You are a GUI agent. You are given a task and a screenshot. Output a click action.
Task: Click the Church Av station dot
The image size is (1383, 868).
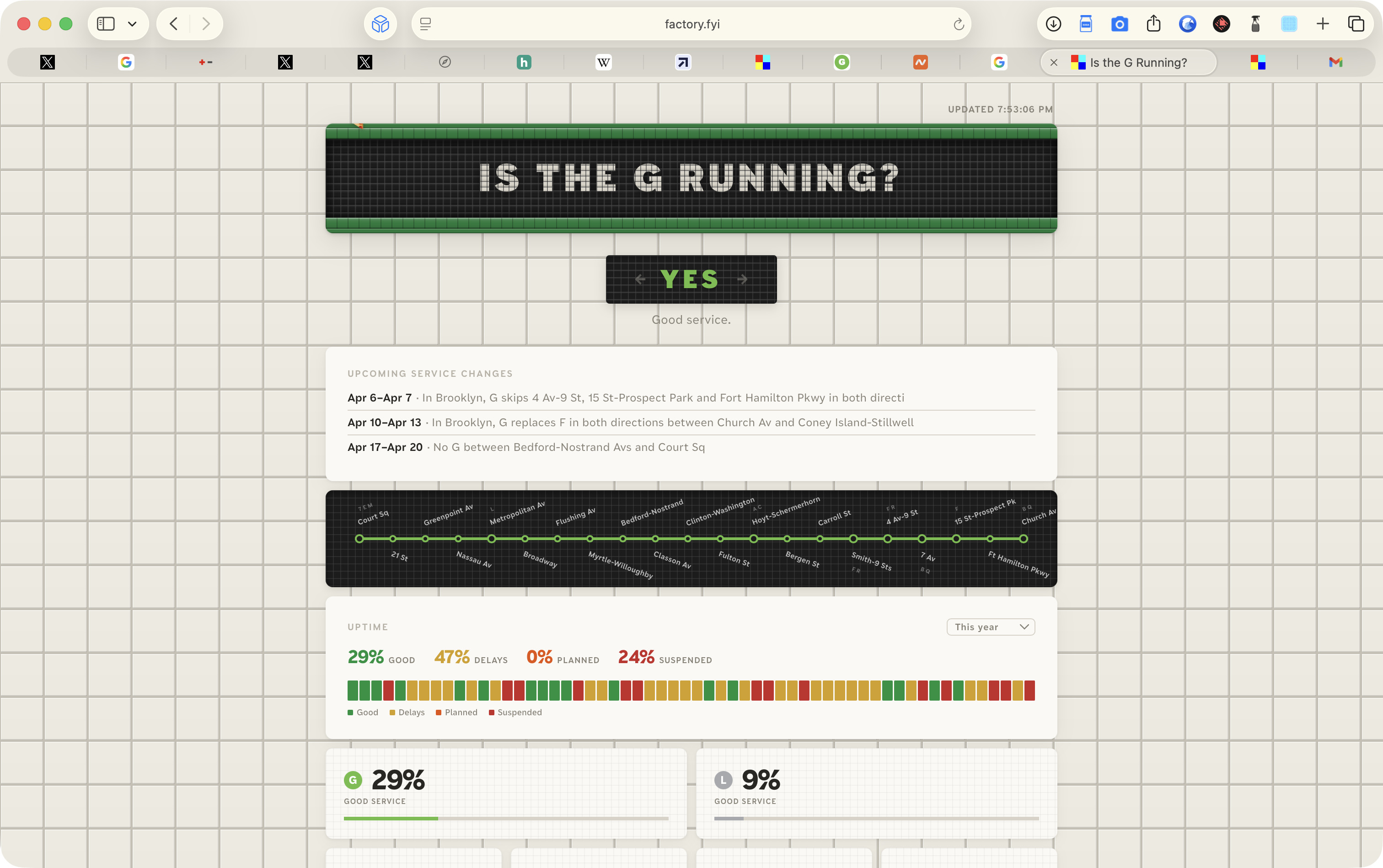tap(1023, 538)
